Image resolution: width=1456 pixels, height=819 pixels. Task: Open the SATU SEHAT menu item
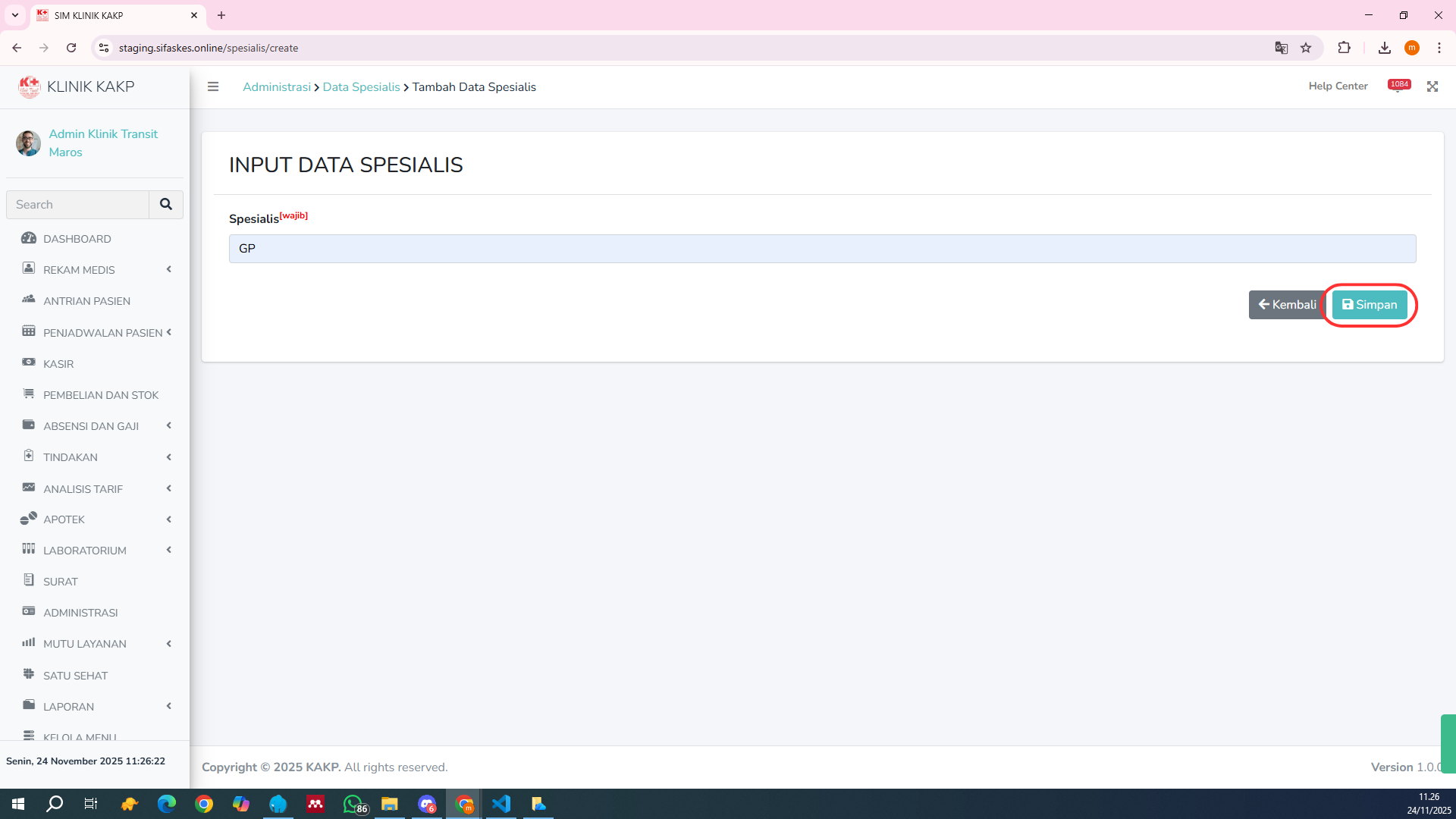pyautogui.click(x=75, y=675)
